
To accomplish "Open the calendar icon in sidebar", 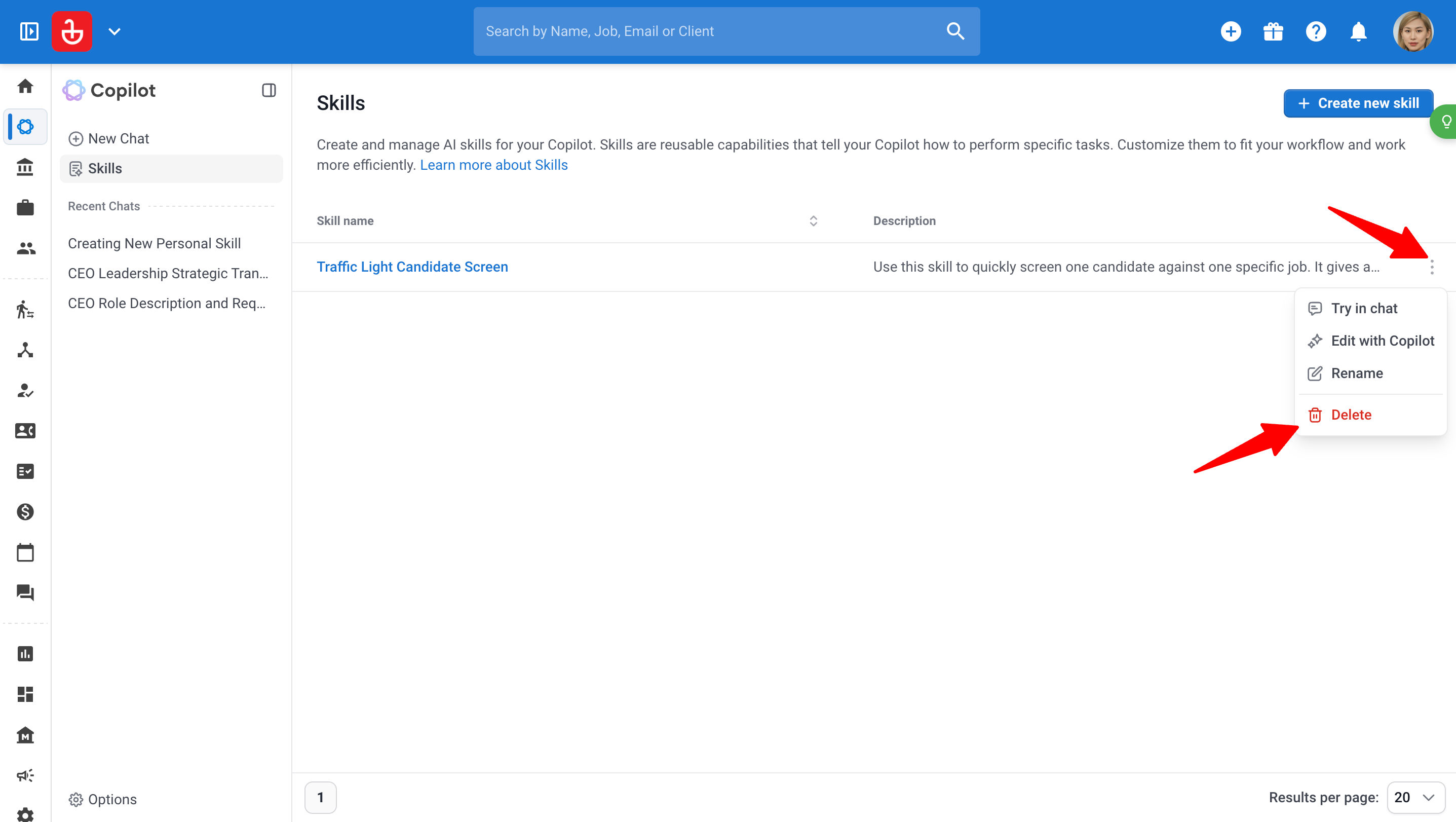I will click(x=25, y=552).
